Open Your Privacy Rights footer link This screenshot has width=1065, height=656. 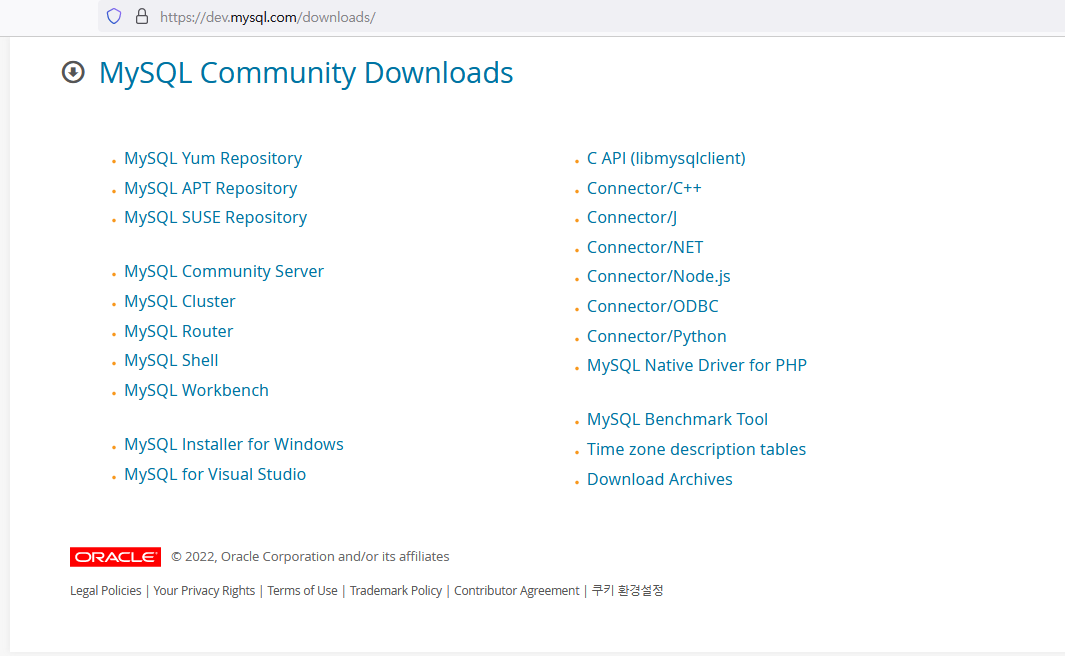204,591
